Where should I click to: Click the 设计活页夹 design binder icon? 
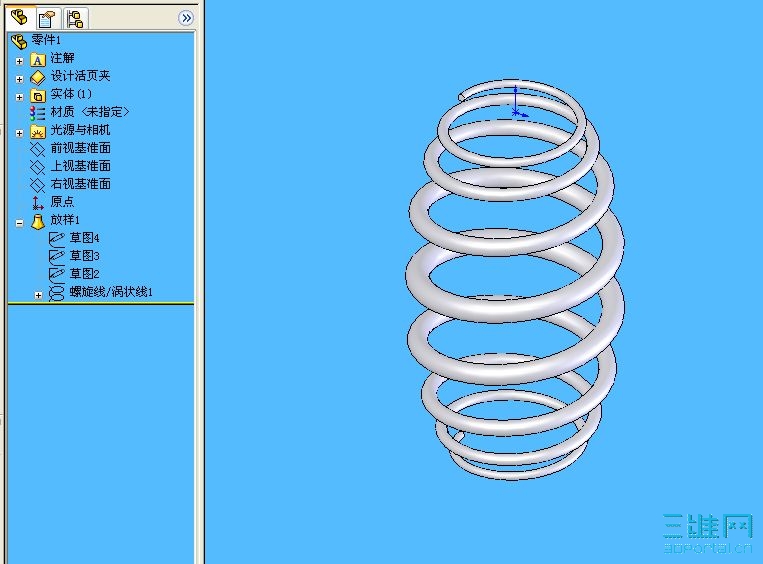[x=38, y=78]
